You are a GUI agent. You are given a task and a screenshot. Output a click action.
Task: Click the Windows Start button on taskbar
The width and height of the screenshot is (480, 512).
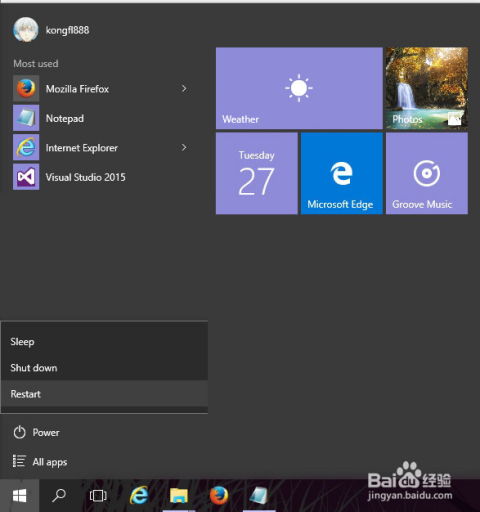click(19, 496)
